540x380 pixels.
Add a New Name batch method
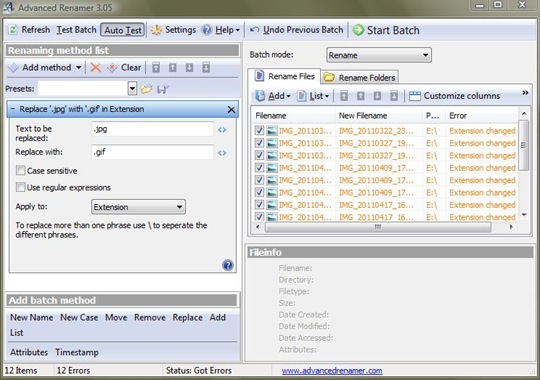(x=32, y=317)
